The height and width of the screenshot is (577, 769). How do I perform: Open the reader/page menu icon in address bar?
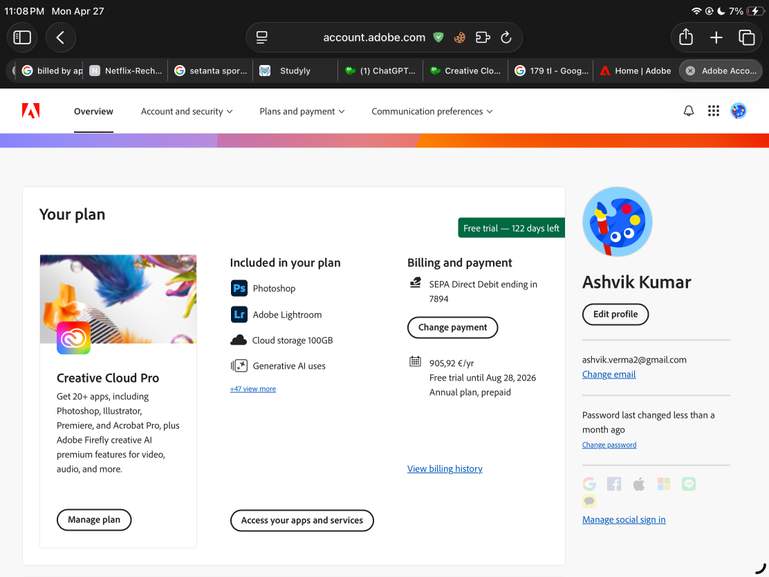262,37
